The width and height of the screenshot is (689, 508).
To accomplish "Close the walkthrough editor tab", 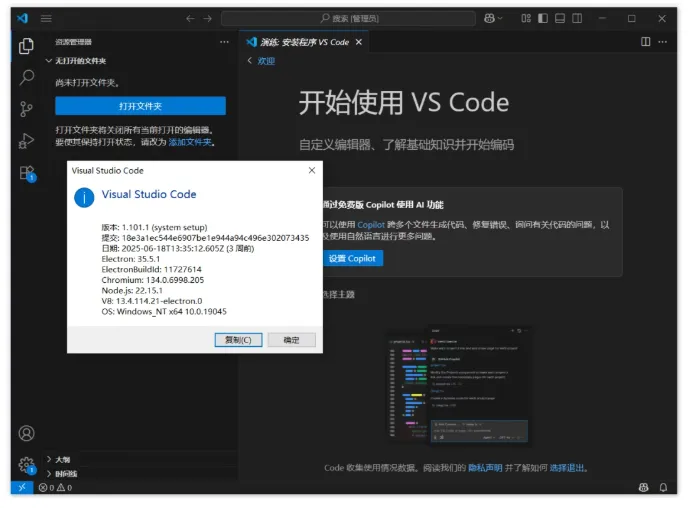I will coord(359,42).
